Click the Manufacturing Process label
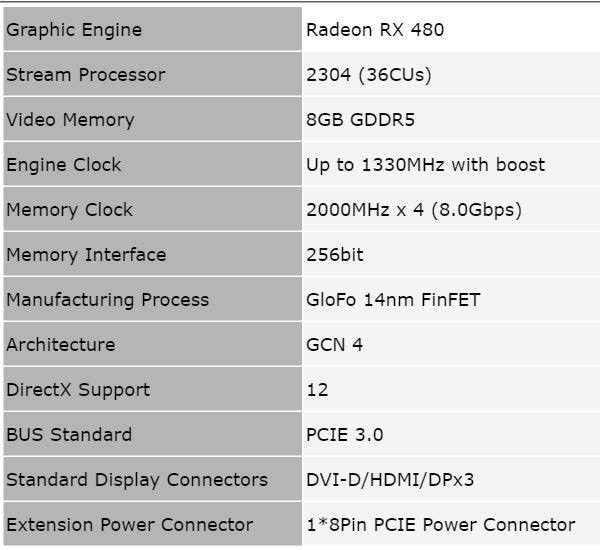The height and width of the screenshot is (550, 600). pos(108,300)
